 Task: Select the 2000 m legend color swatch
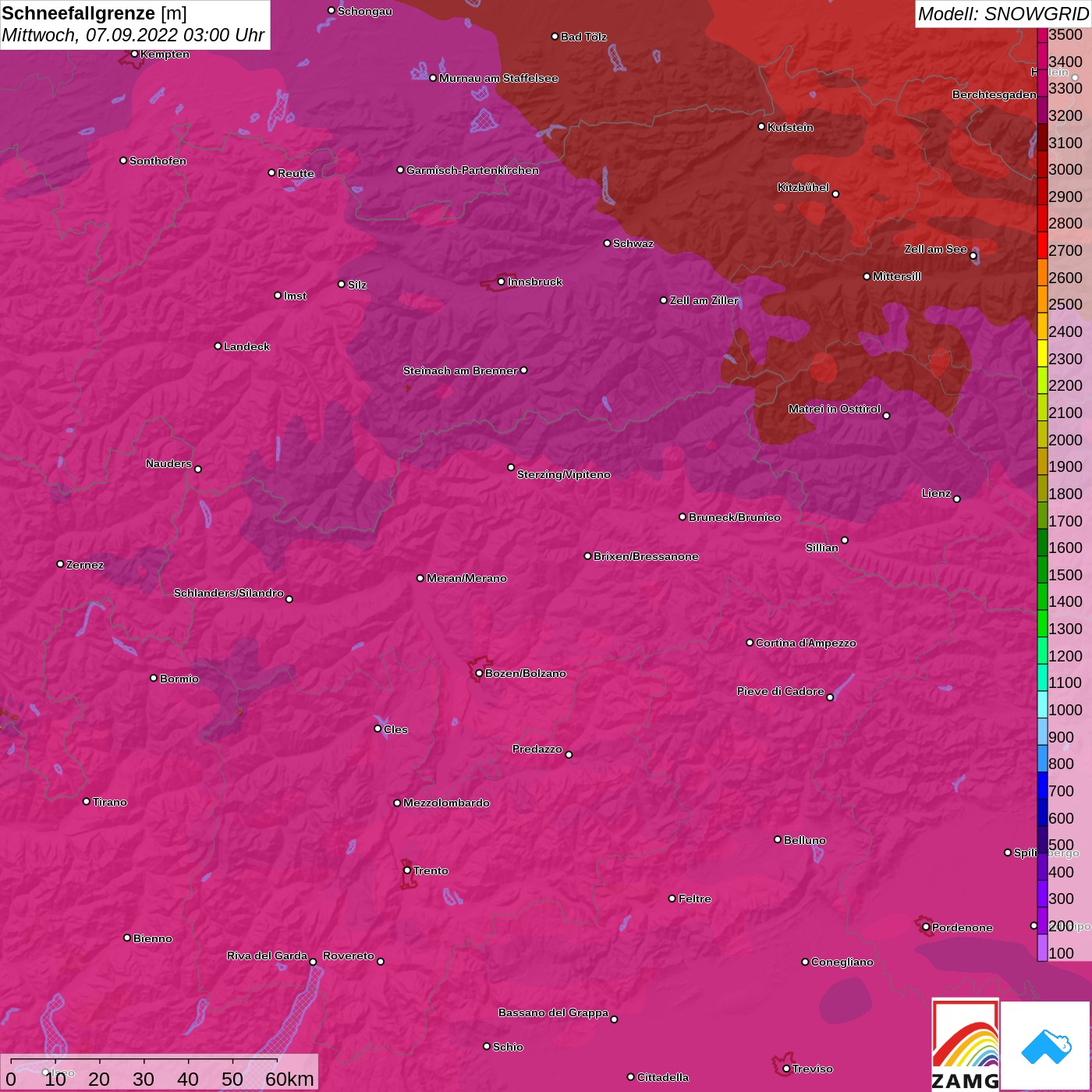(1042, 440)
